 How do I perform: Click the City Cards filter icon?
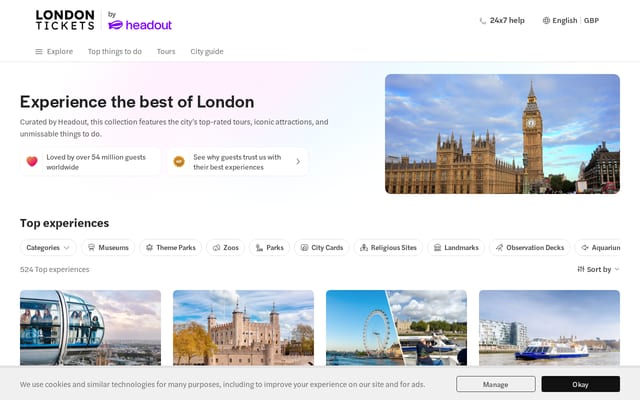(304, 247)
